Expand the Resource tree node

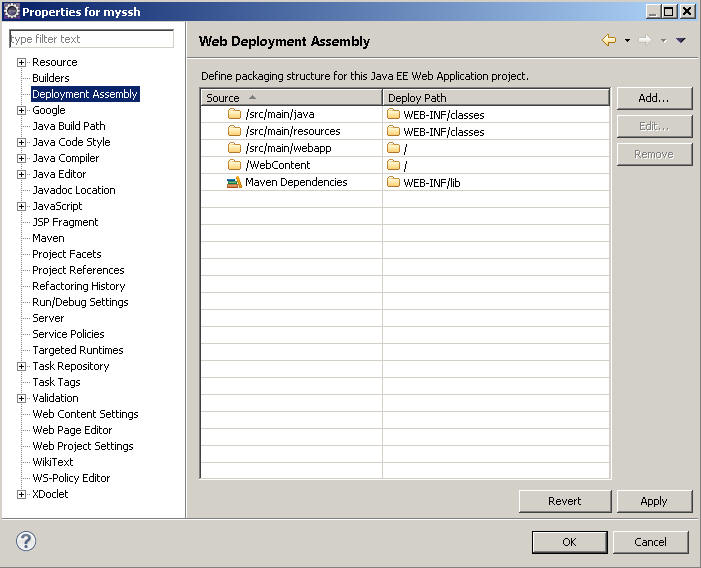tap(21, 62)
